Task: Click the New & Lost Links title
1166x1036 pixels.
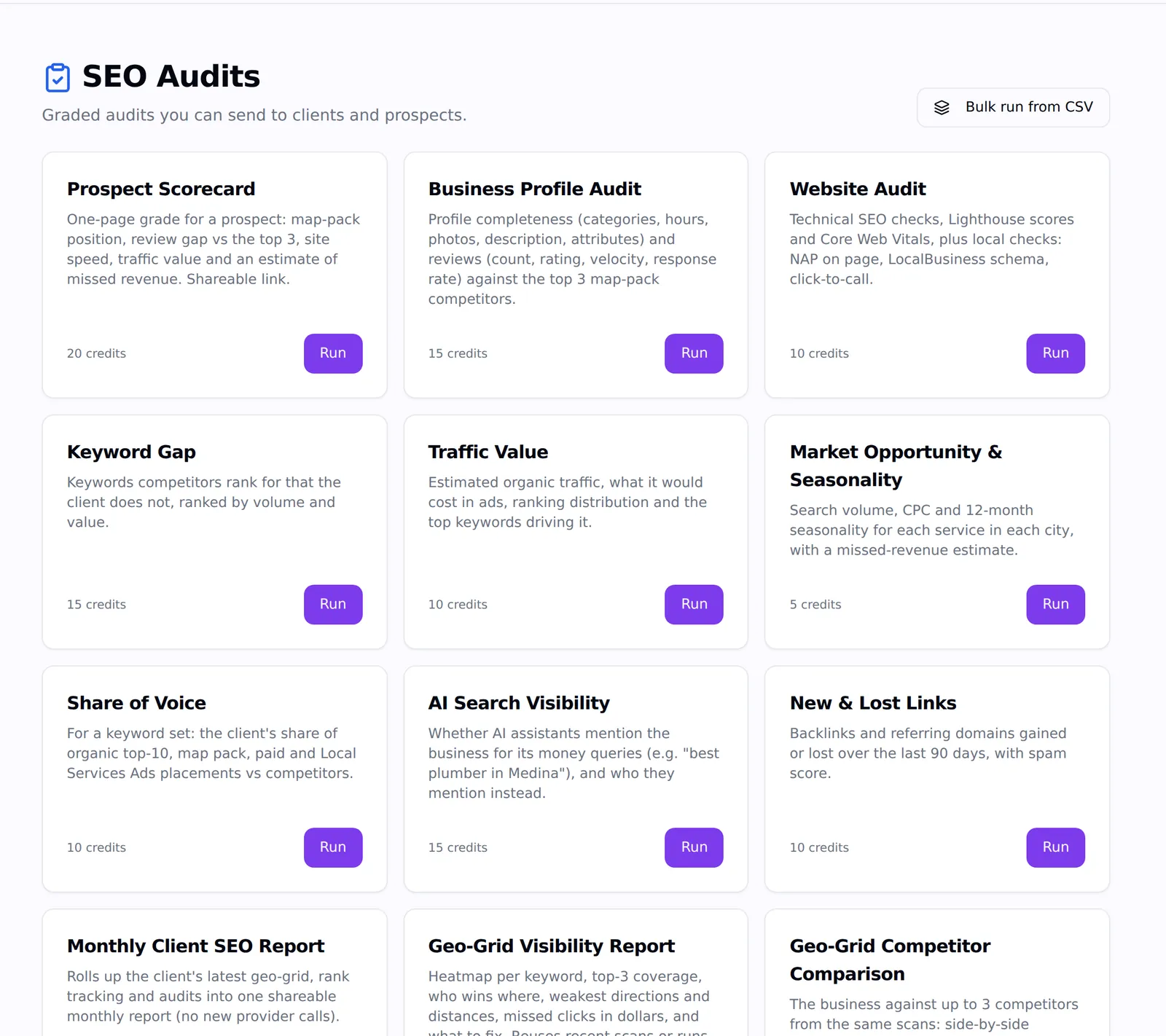Action: tap(873, 703)
